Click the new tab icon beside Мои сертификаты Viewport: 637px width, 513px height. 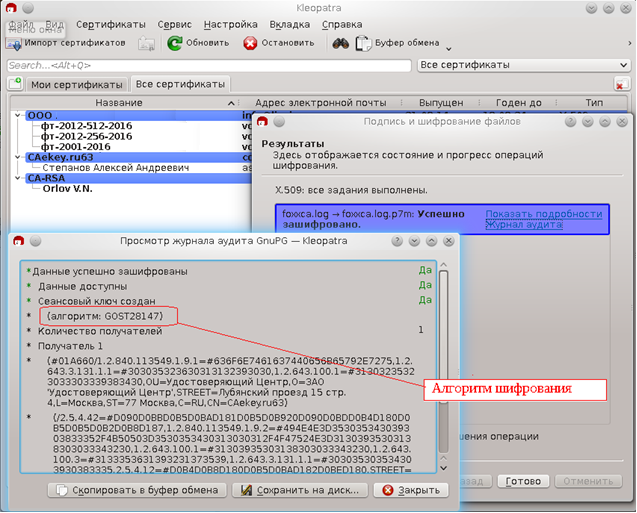tap(15, 83)
